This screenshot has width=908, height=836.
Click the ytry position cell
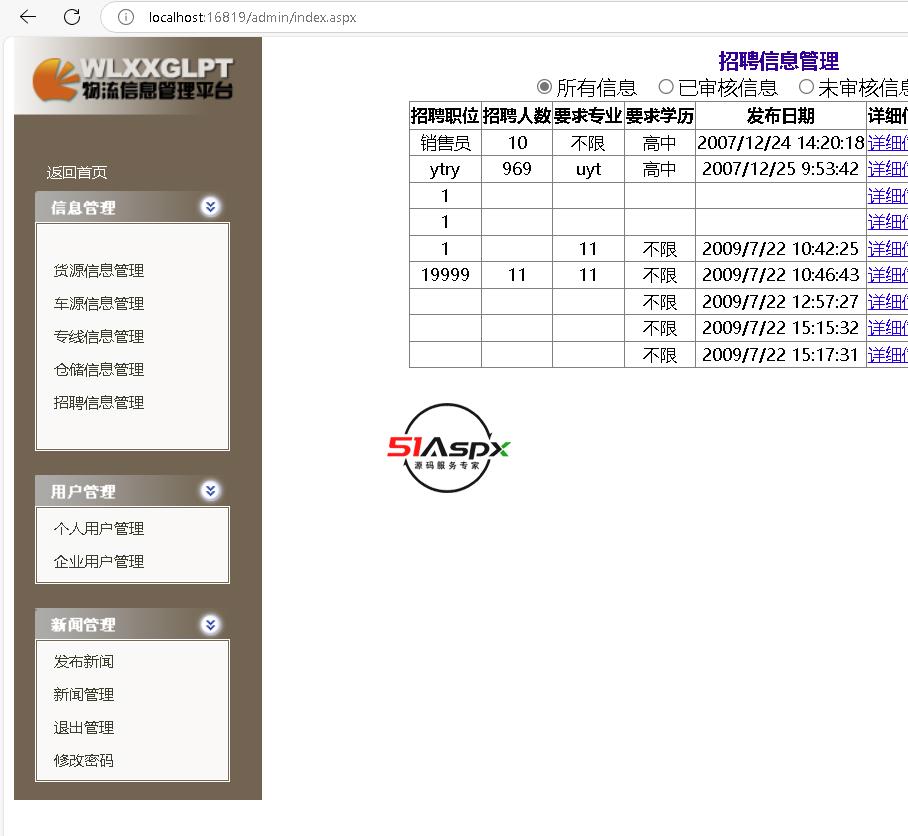(445, 169)
